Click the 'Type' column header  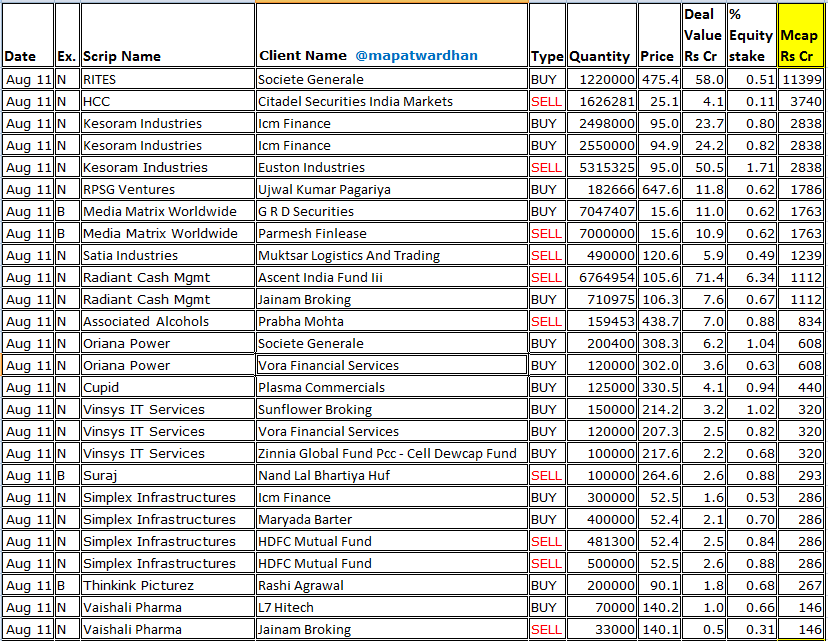(x=547, y=35)
